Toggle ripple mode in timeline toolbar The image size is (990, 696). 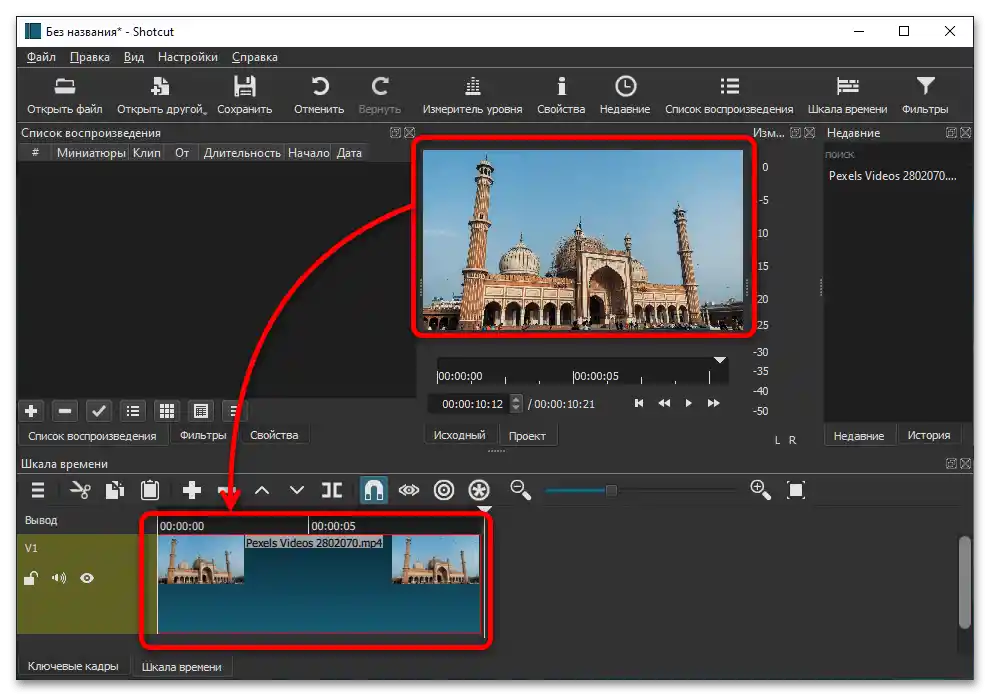[x=444, y=490]
